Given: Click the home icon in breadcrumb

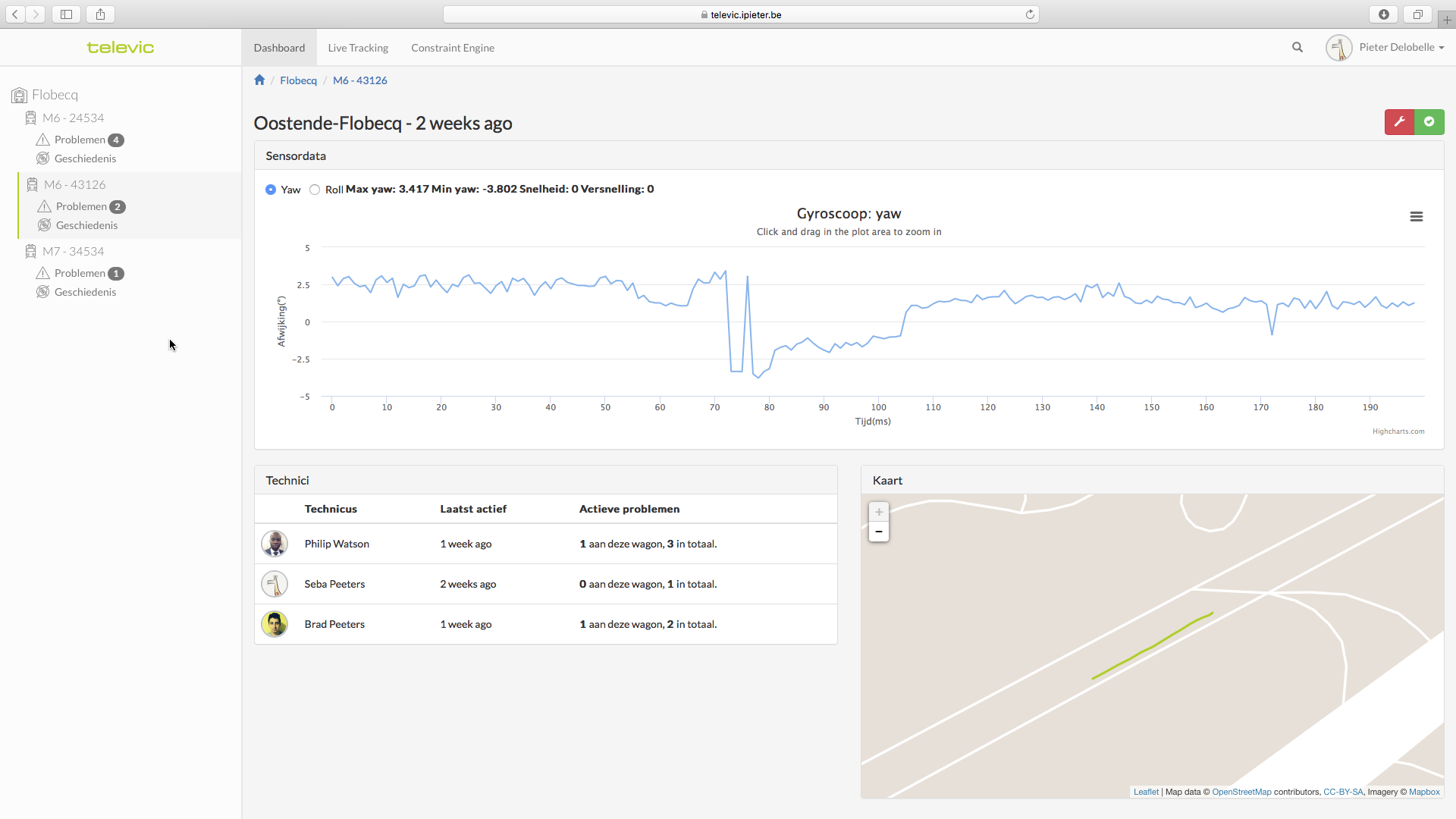Looking at the screenshot, I should point(259,80).
